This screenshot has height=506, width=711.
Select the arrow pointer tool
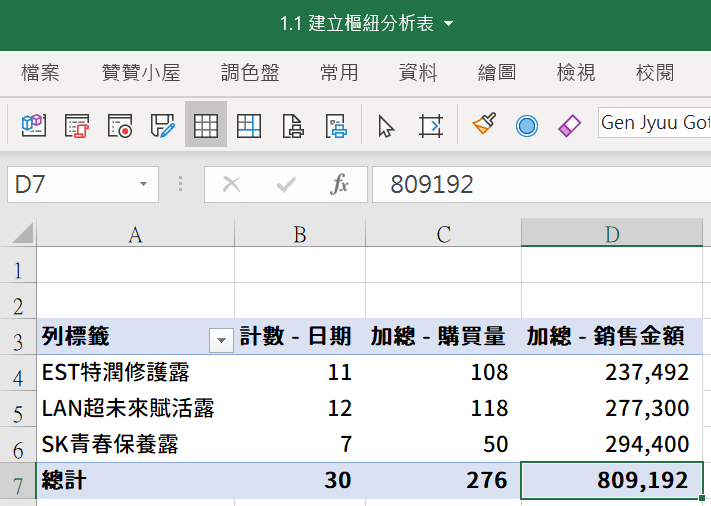coord(386,126)
